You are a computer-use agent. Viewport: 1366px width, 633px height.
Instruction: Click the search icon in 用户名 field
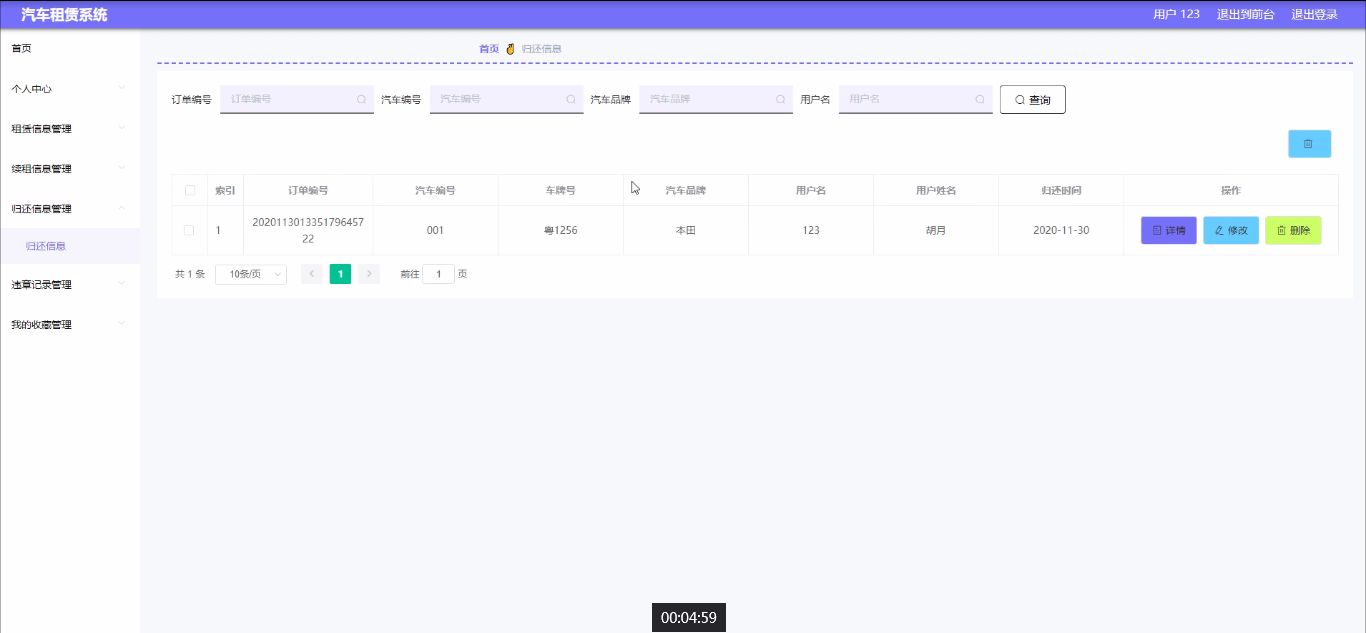[980, 100]
